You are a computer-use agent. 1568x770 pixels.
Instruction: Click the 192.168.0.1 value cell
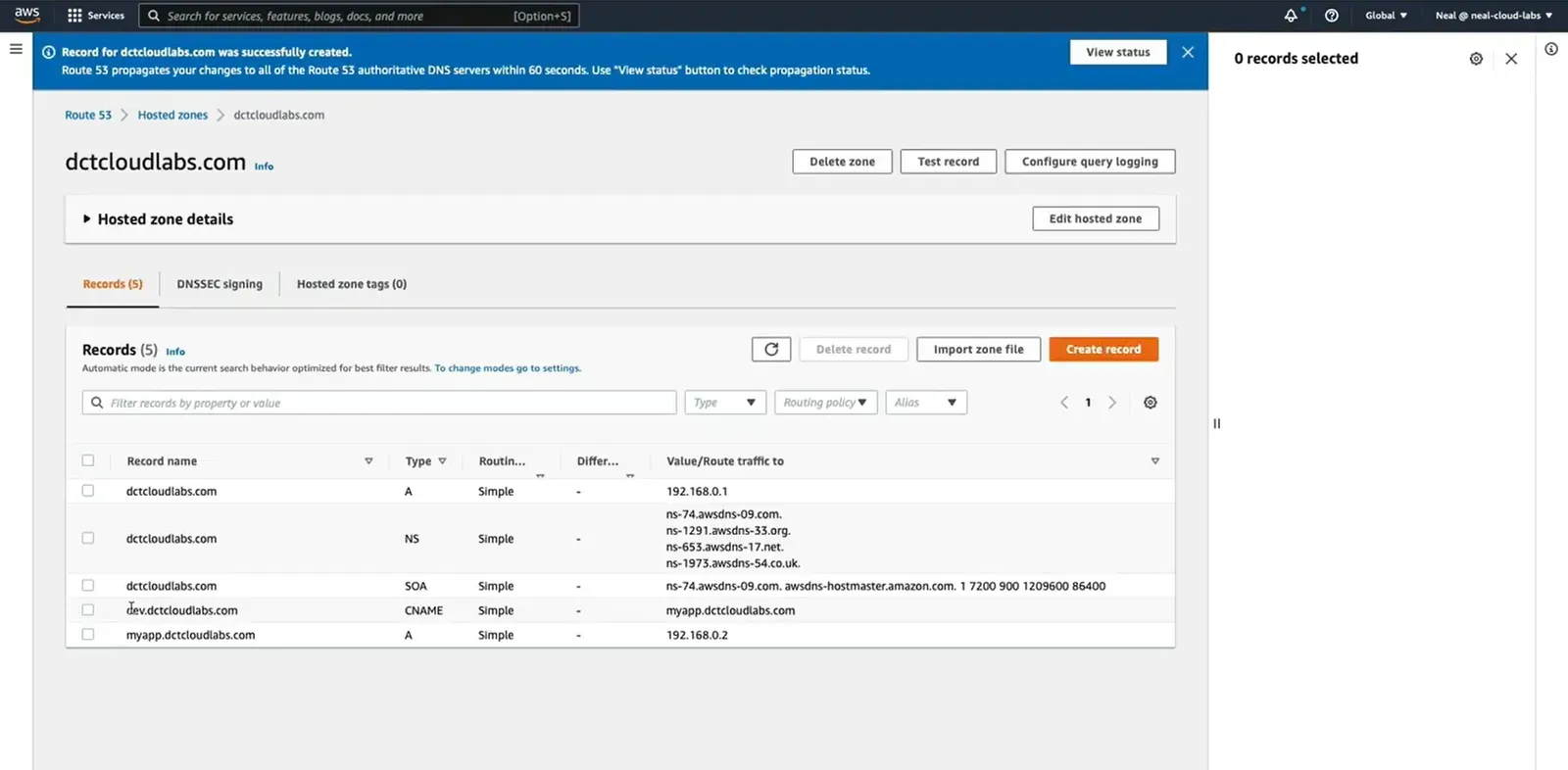pos(697,491)
